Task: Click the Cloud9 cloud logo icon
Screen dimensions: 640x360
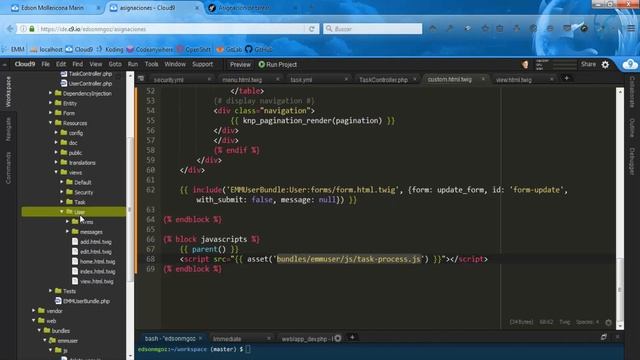Action: pyautogui.click(x=630, y=64)
